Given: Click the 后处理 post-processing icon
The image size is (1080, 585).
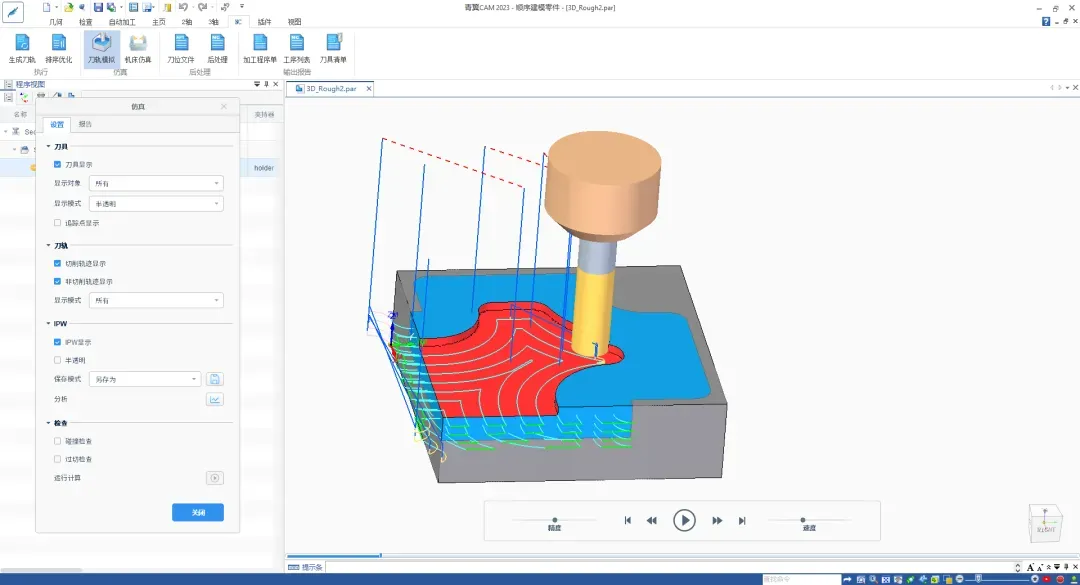Looking at the screenshot, I should coord(218,48).
